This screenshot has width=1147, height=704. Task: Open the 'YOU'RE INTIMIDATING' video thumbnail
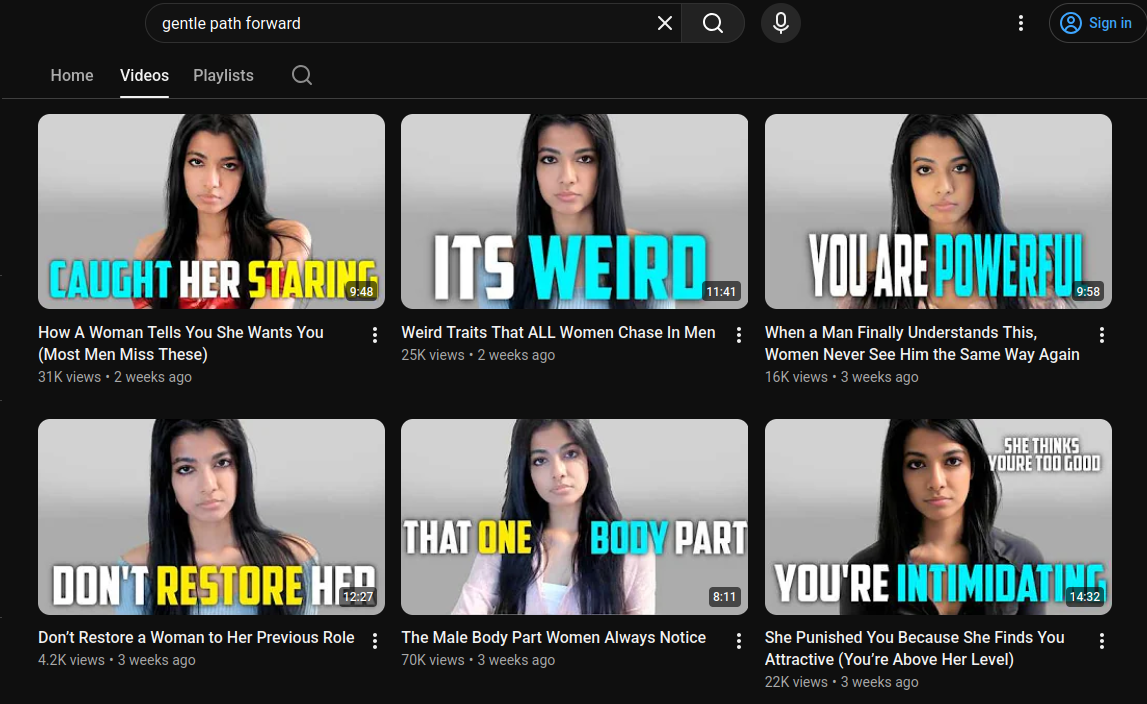click(x=938, y=517)
